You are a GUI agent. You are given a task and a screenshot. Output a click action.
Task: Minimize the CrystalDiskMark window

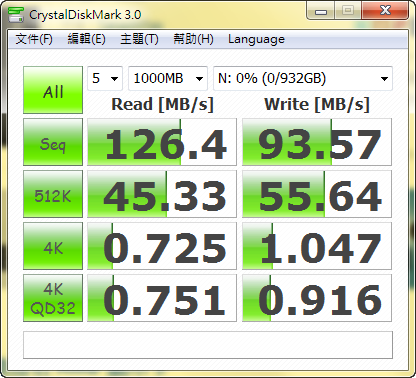321,11
